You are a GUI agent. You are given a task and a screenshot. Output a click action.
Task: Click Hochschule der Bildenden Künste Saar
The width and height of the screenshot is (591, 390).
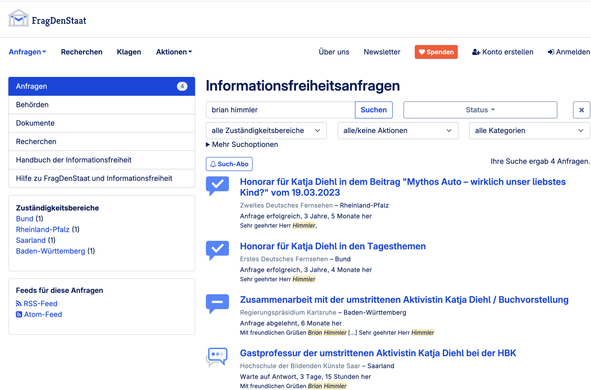[300, 366]
